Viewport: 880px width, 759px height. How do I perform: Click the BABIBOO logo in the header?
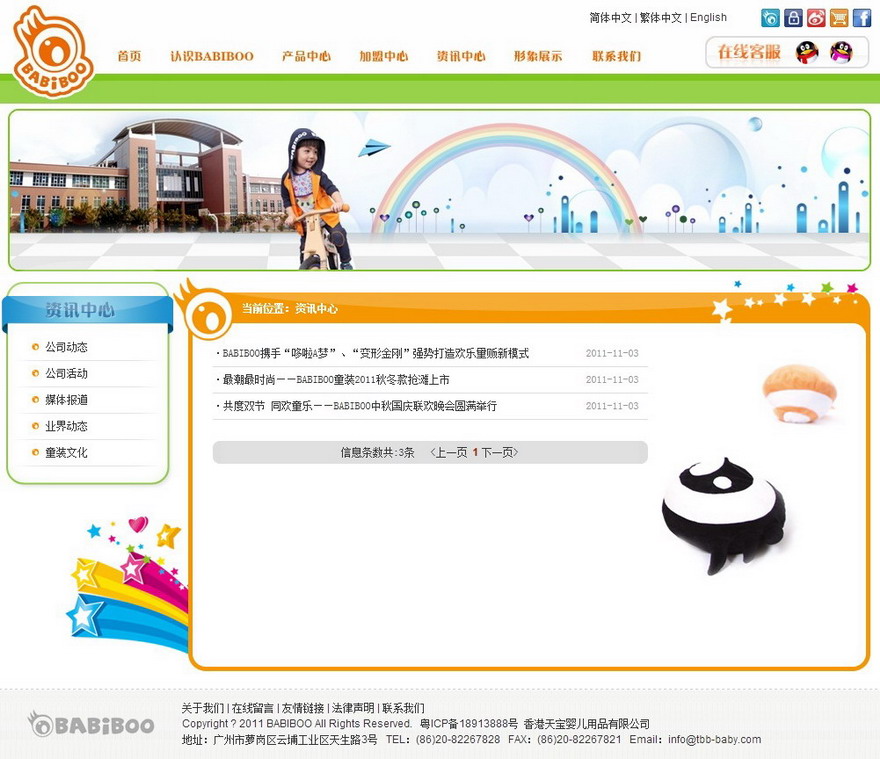pyautogui.click(x=53, y=52)
